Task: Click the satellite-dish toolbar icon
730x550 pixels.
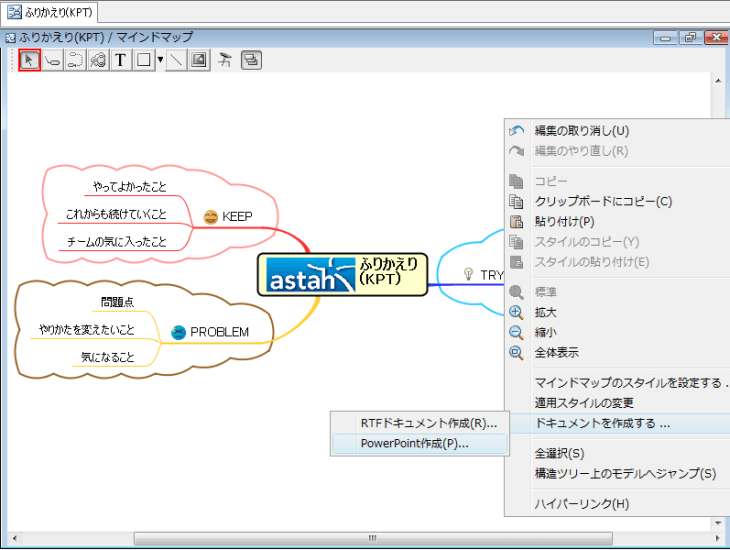Action: pyautogui.click(x=225, y=60)
